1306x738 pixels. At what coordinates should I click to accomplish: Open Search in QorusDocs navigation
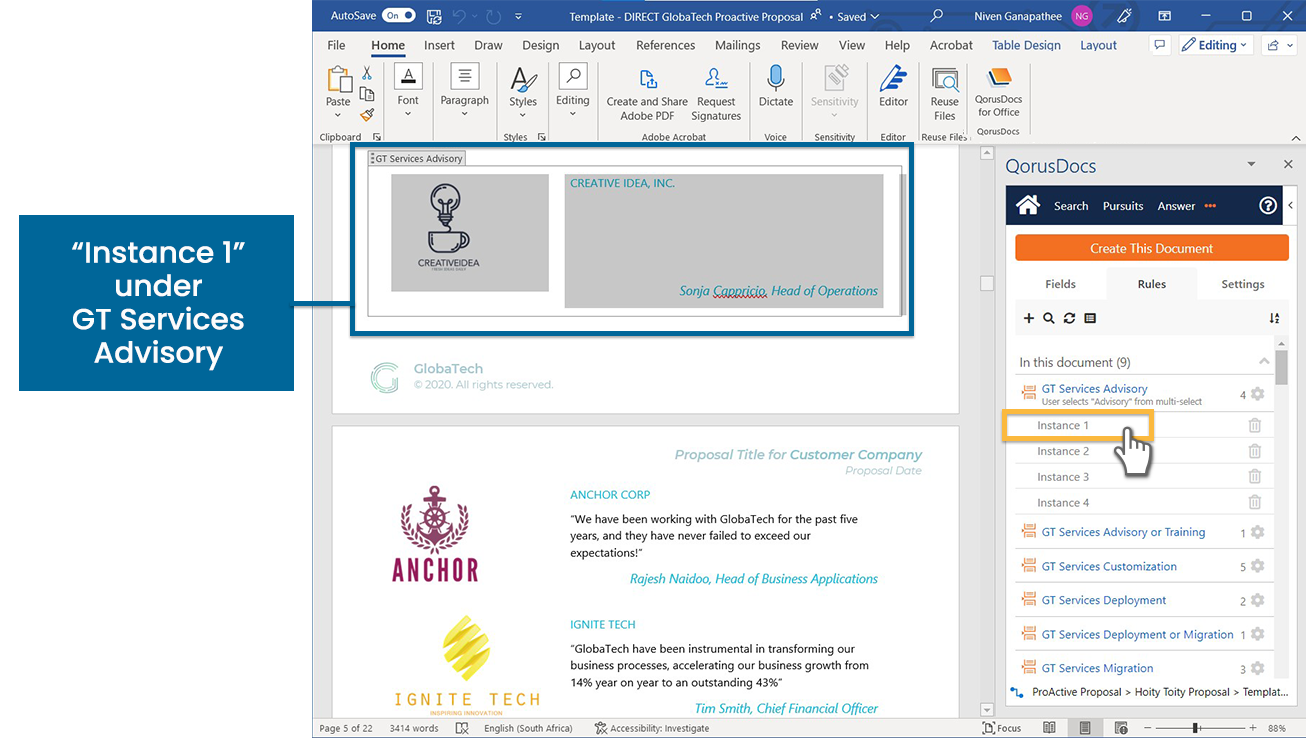click(x=1071, y=206)
